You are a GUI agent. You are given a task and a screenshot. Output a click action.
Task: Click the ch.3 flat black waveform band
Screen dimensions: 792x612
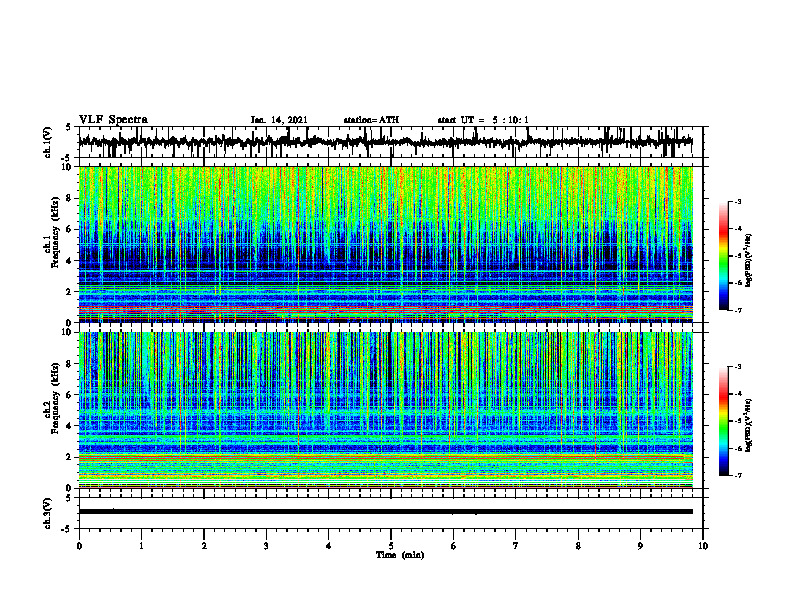386,512
